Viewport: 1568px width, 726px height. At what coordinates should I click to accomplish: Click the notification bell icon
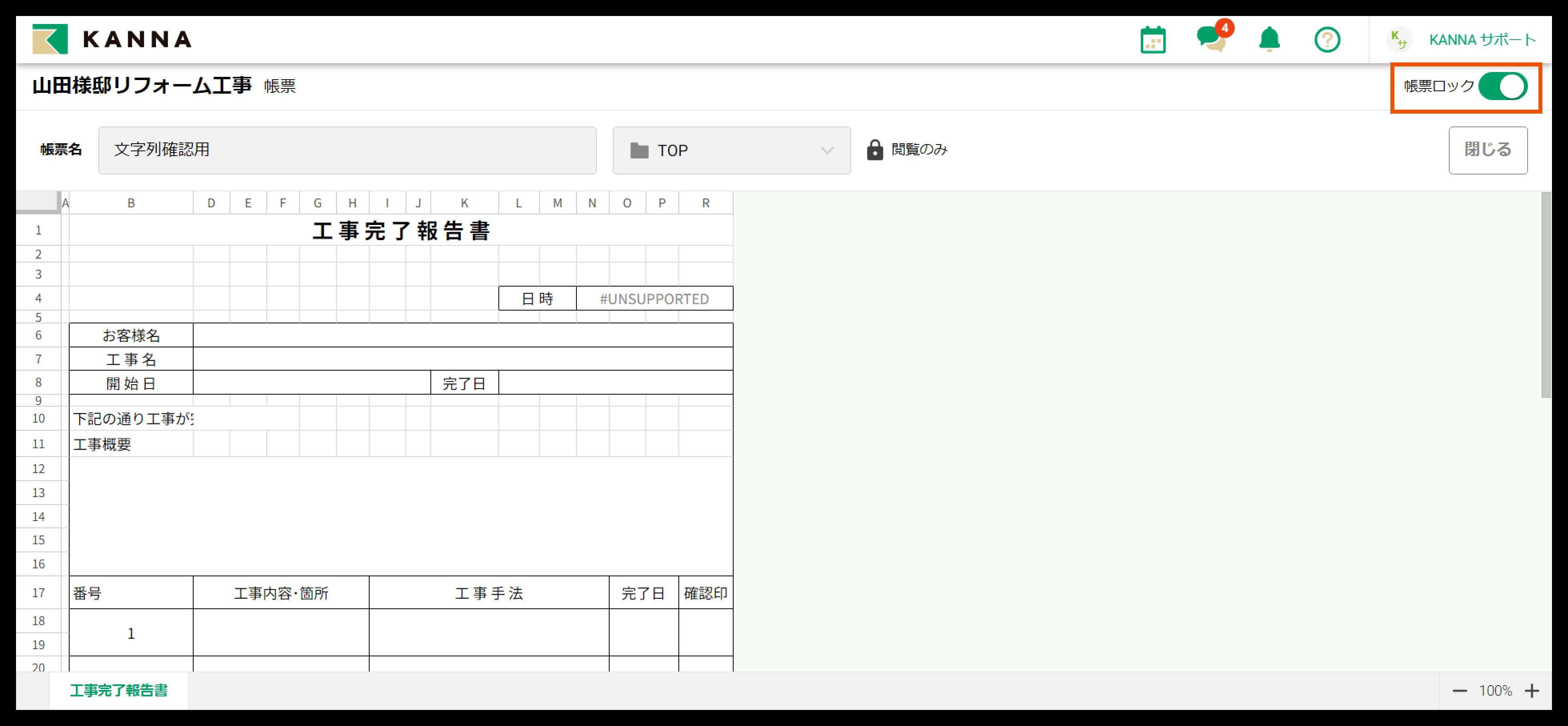pos(1269,40)
